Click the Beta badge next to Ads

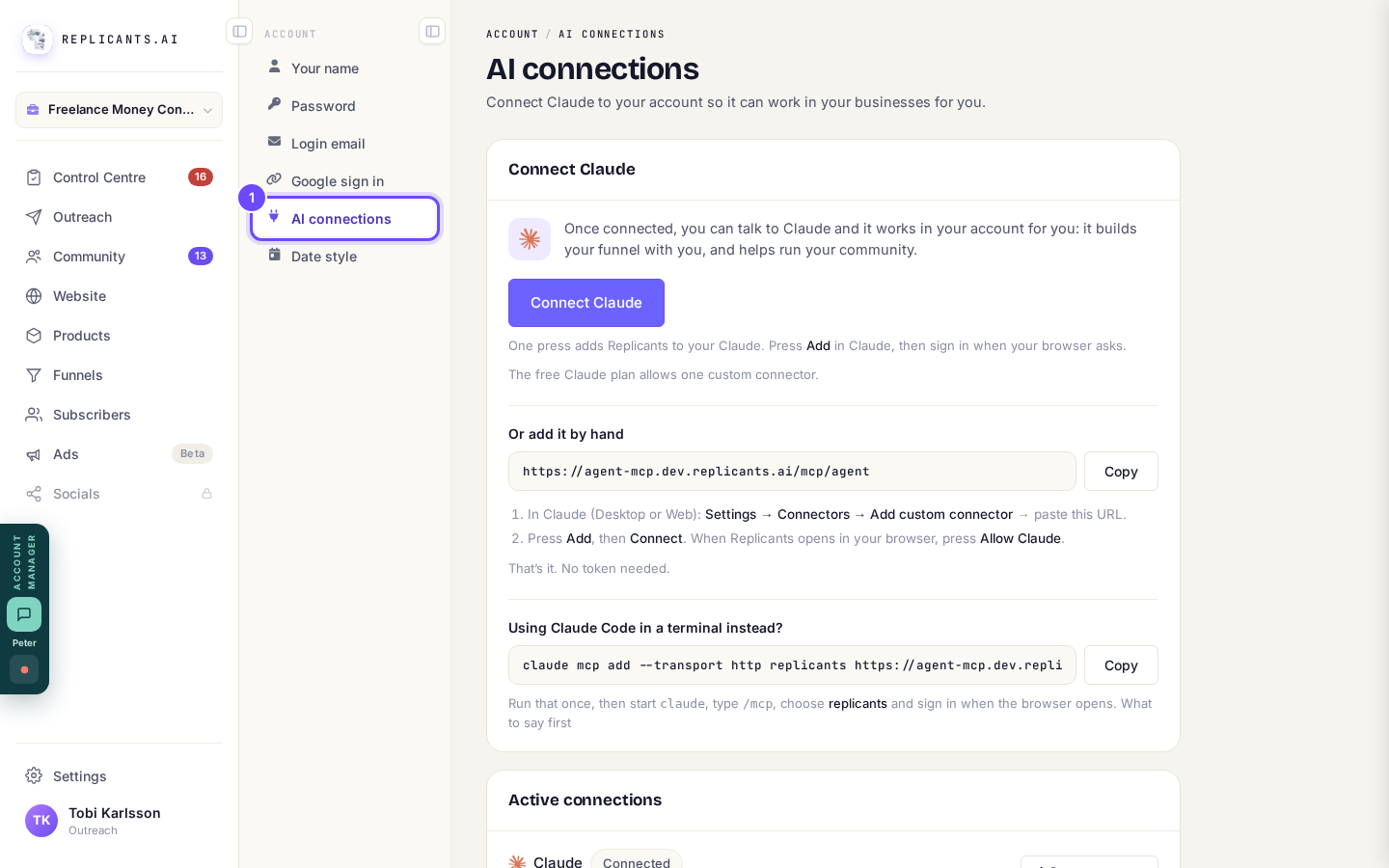[192, 453]
